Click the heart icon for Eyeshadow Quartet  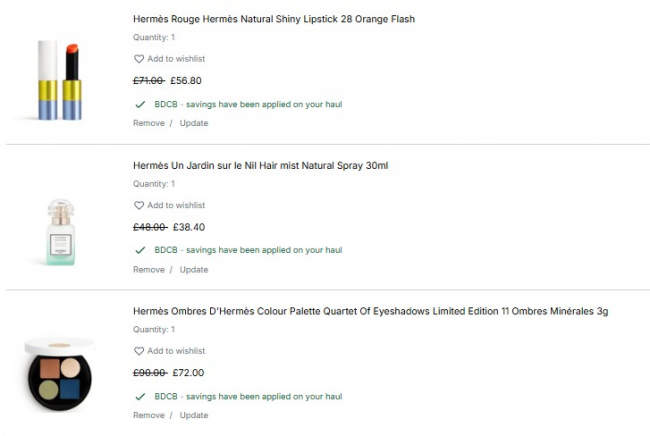pos(139,351)
